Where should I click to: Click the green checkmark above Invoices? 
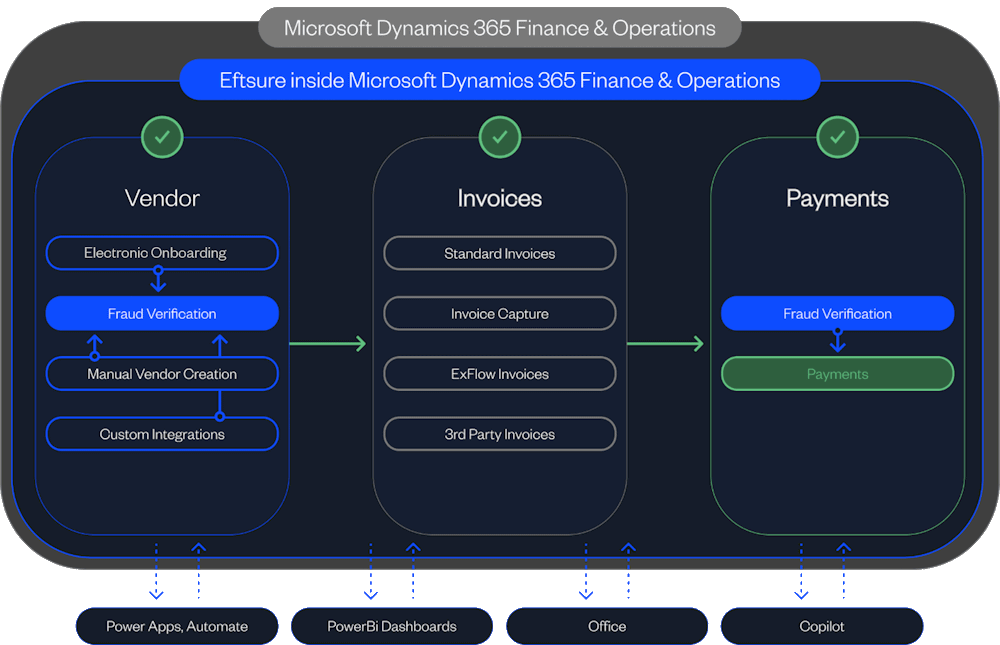[500, 137]
